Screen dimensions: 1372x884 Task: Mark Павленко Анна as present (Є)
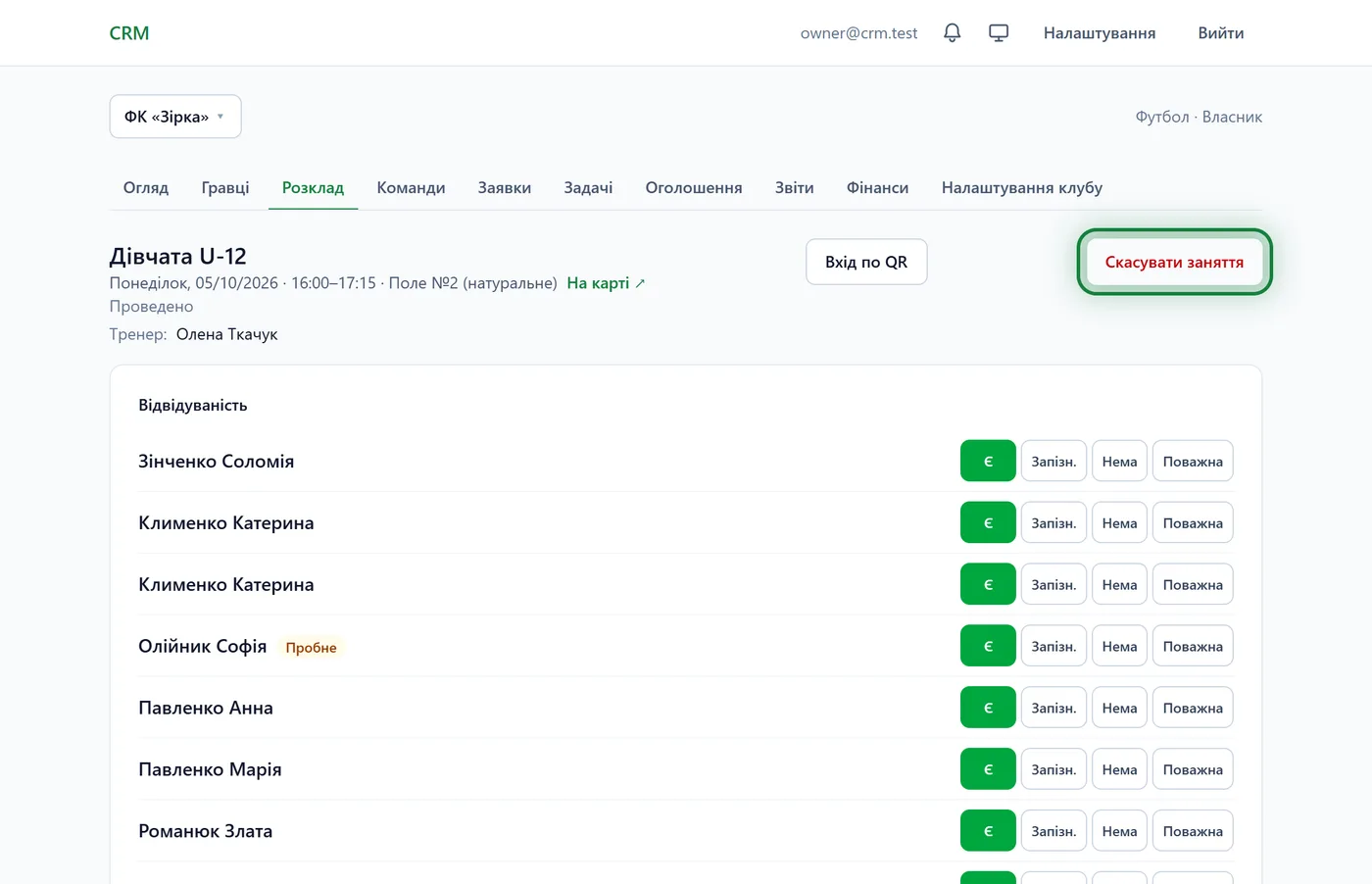point(988,708)
